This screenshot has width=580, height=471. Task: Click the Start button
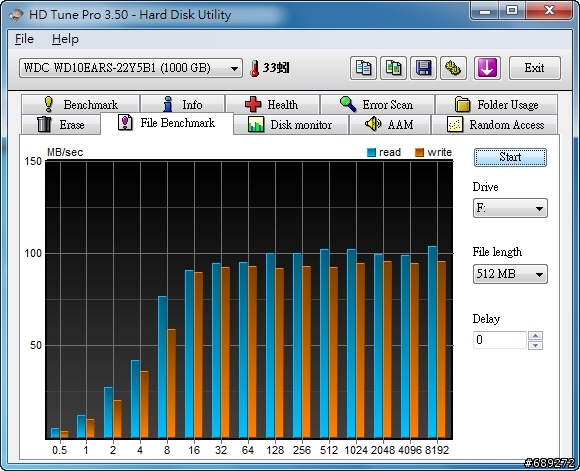tap(510, 157)
